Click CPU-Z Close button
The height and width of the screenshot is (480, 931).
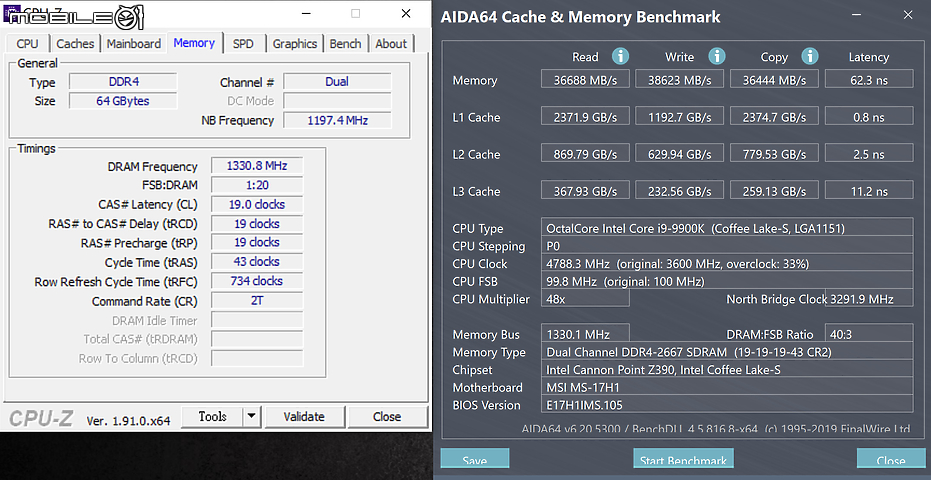[x=387, y=417]
